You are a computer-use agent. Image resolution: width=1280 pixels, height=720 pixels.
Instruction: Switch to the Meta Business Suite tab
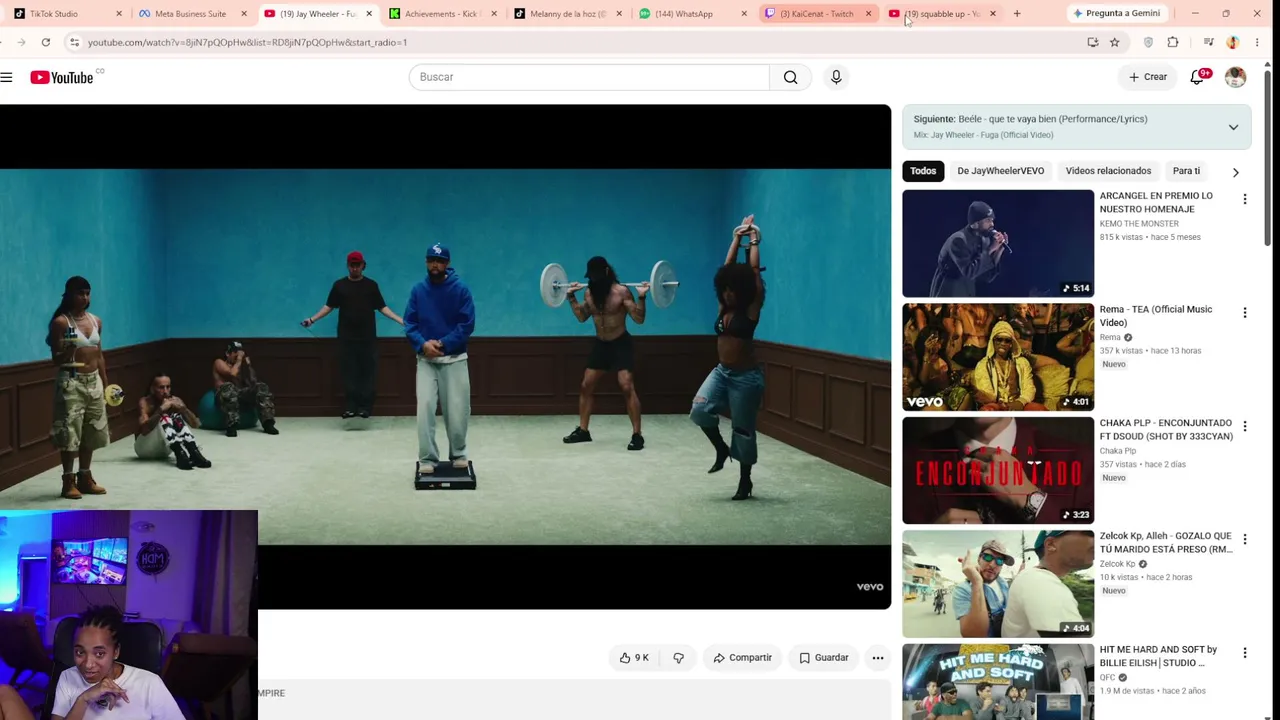(x=190, y=14)
